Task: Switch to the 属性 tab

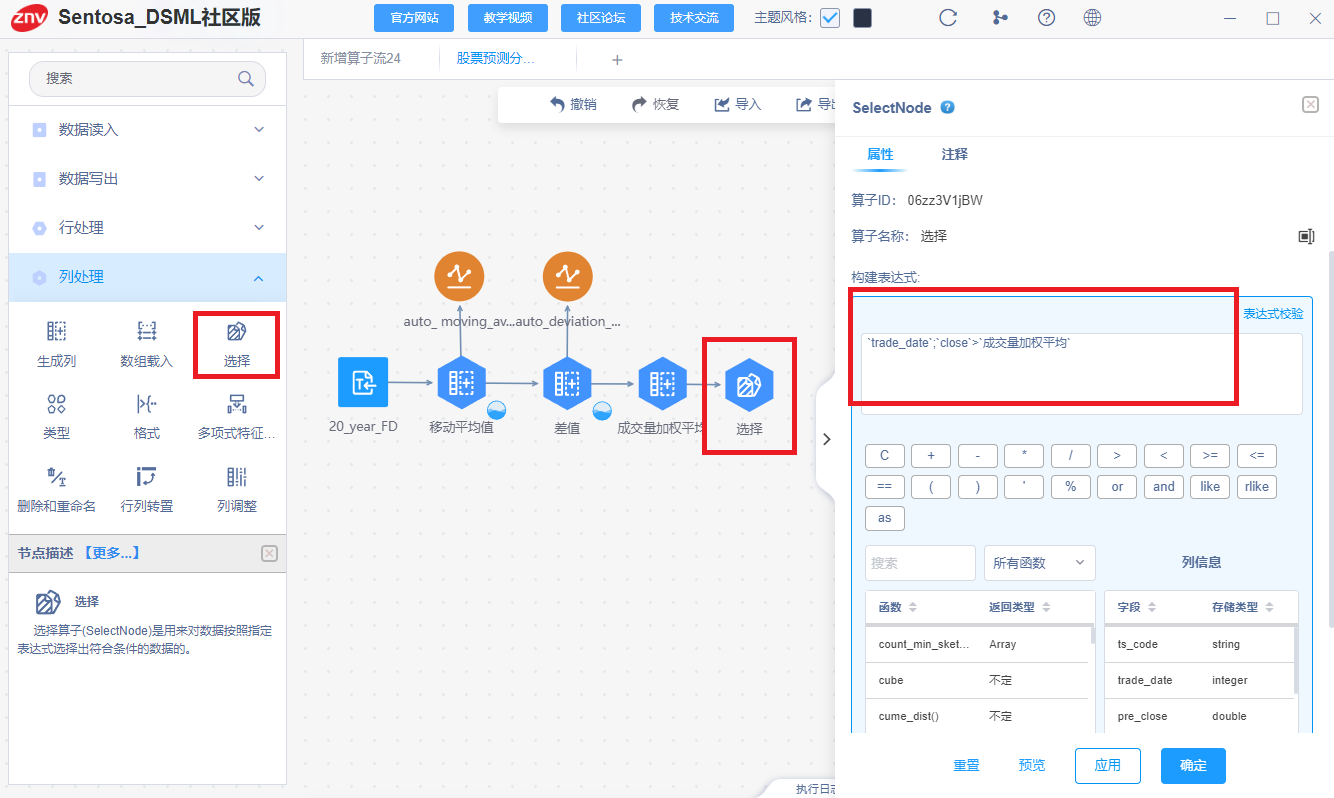Action: pyautogui.click(x=880, y=155)
